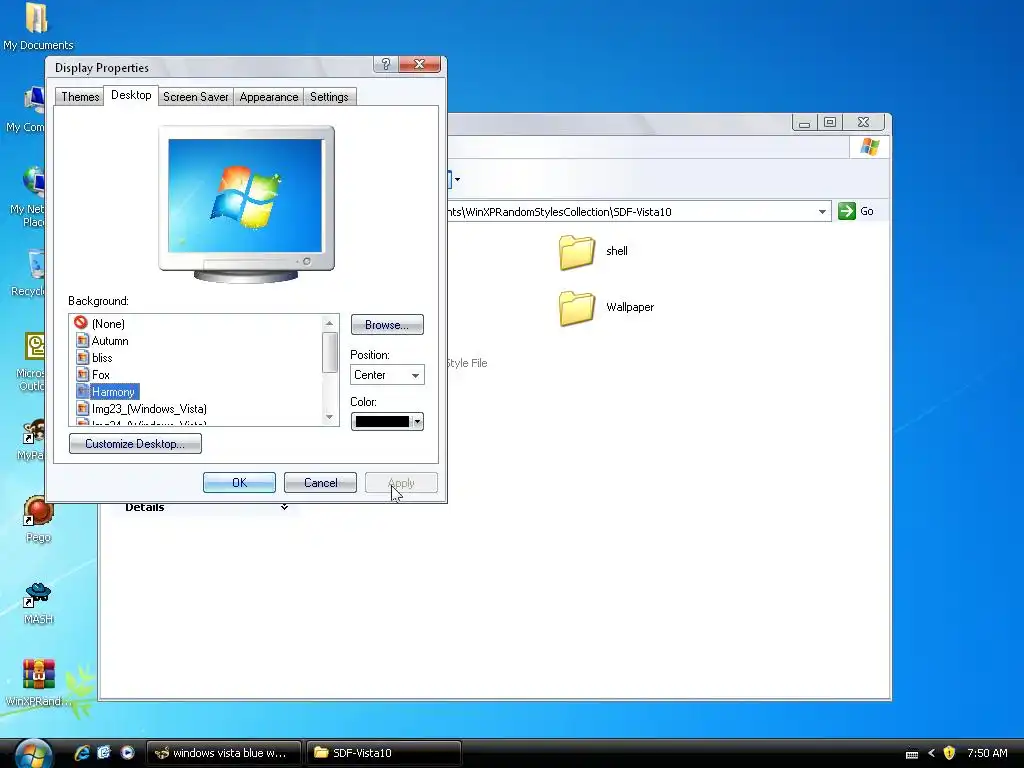Expand the Explorer address bar dropdown

[822, 212]
